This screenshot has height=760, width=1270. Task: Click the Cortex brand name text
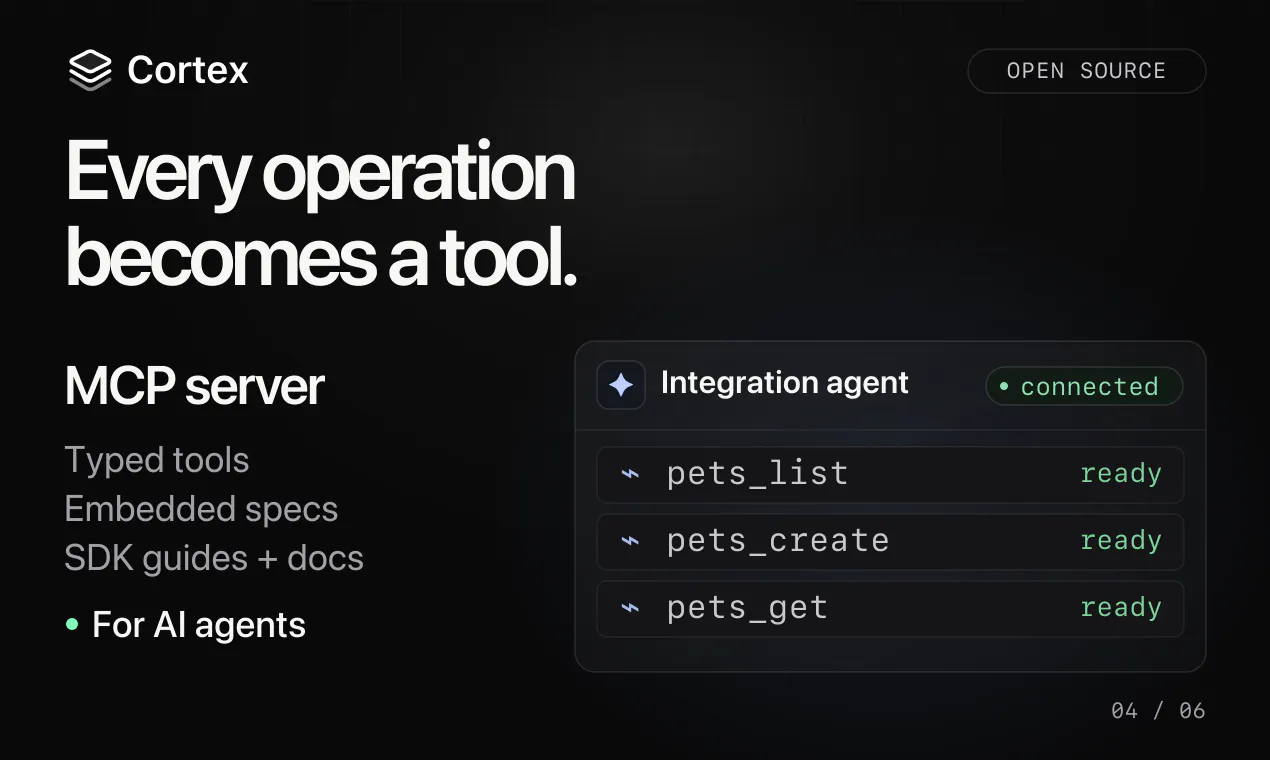[x=188, y=70]
